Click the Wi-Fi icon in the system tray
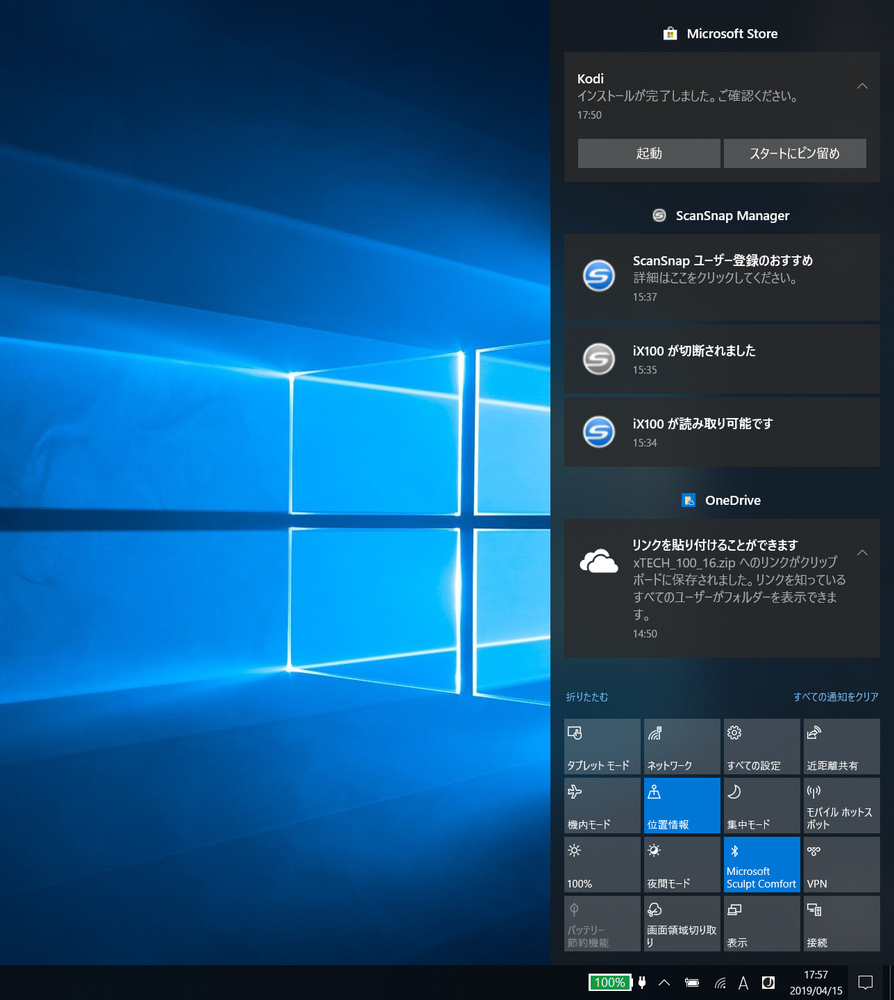894x1000 pixels. coord(718,983)
